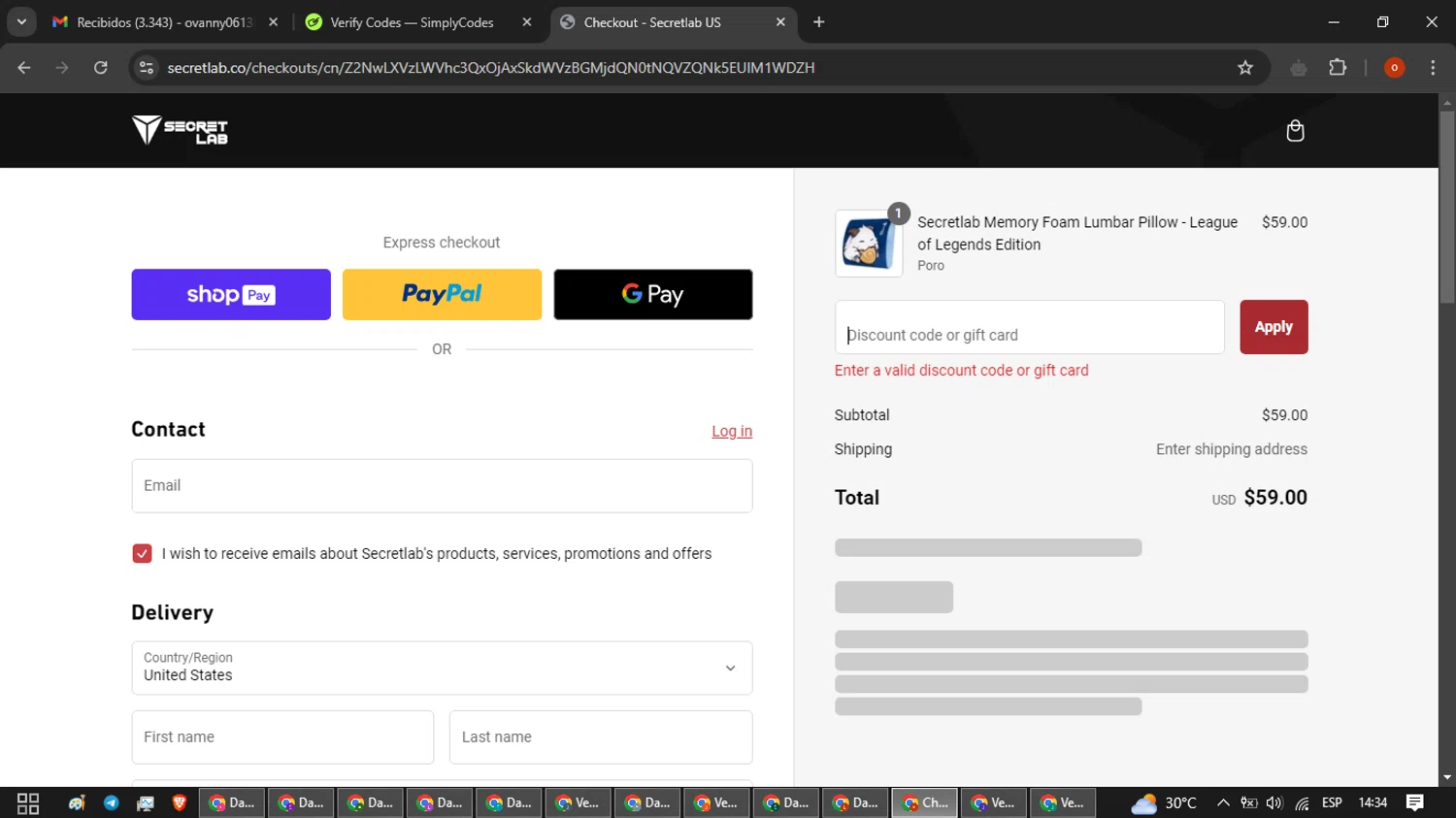The image size is (1456, 818).
Task: Expand the Country/Region dropdown
Action: pyautogui.click(x=442, y=668)
